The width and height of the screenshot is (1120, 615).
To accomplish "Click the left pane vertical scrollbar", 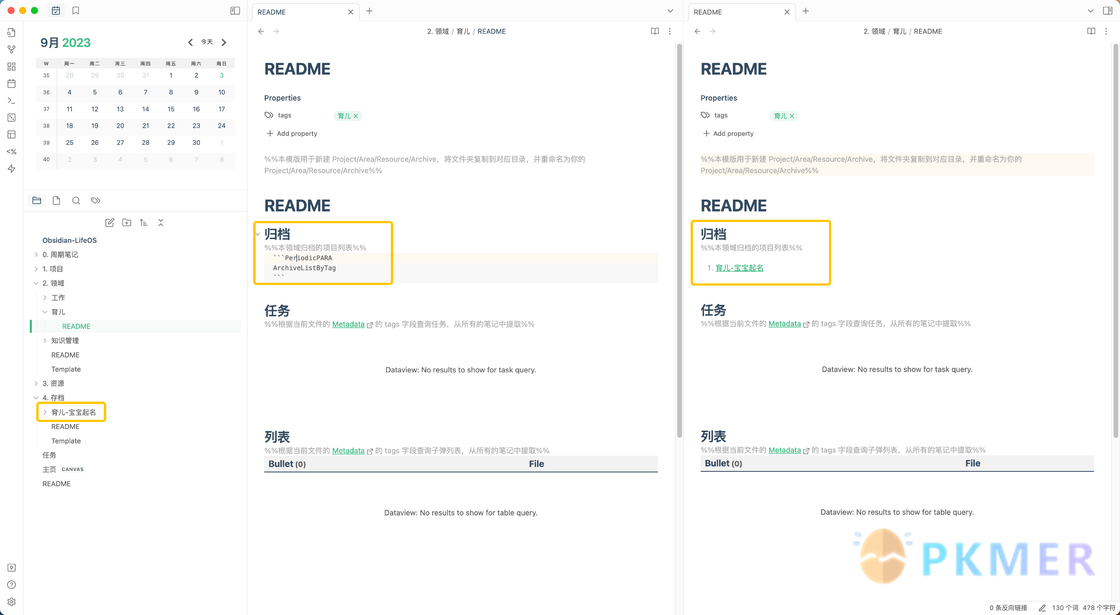I will pos(679,241).
